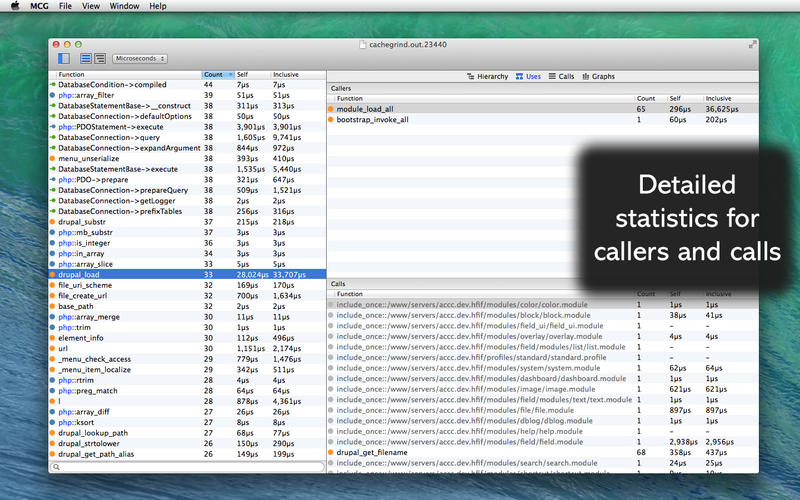800x500 pixels.
Task: Switch to the Calls tab
Action: tap(561, 77)
